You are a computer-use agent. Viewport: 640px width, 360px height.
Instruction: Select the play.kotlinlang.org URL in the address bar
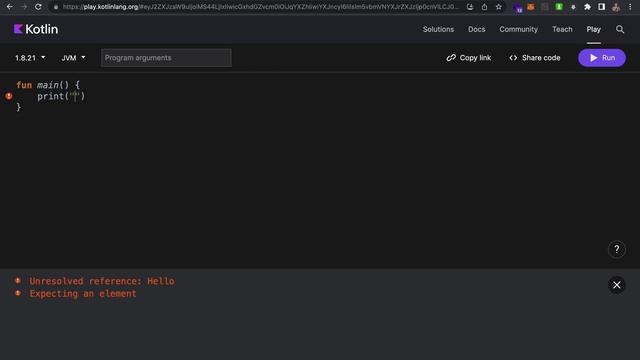(x=260, y=7)
